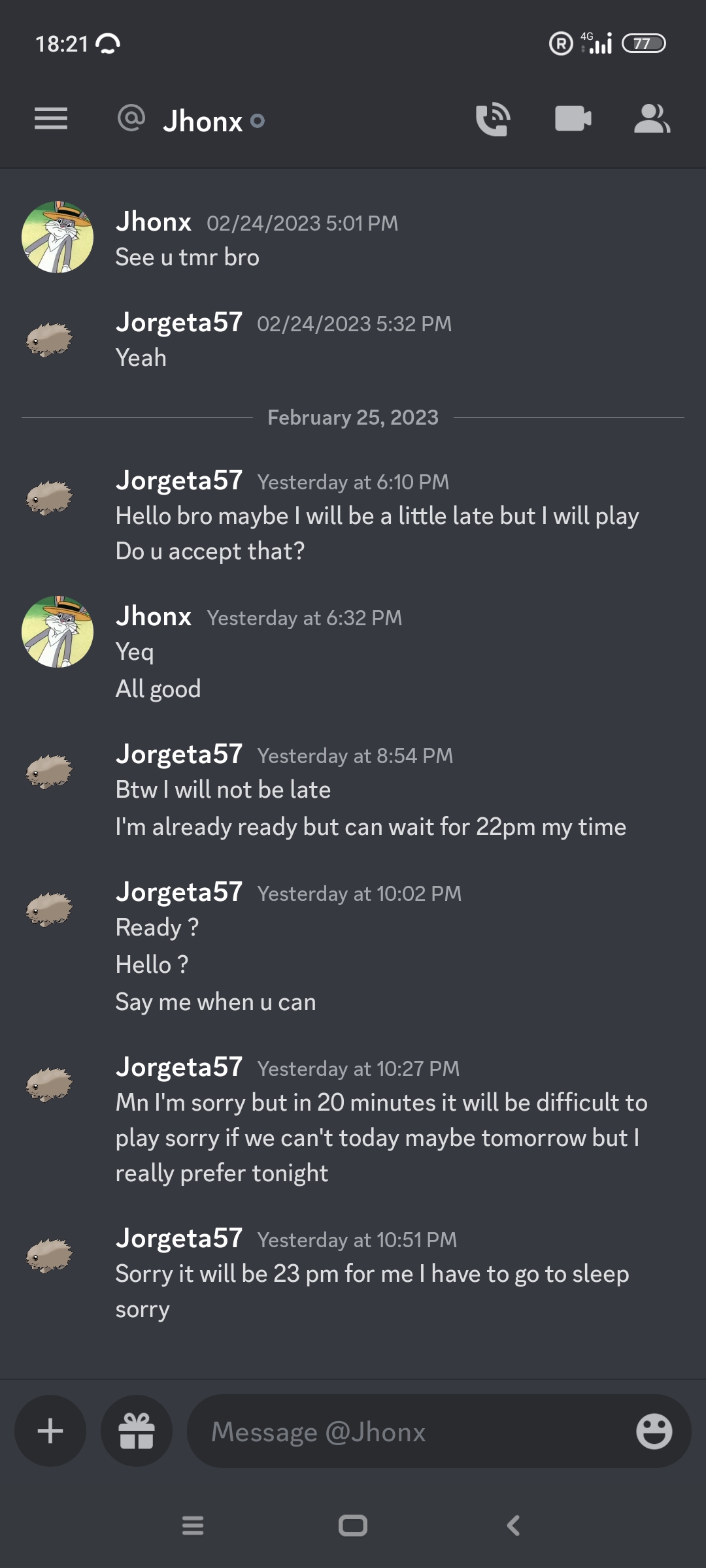Open the hamburger menu drawer
This screenshot has height=1568, width=706.
[51, 119]
